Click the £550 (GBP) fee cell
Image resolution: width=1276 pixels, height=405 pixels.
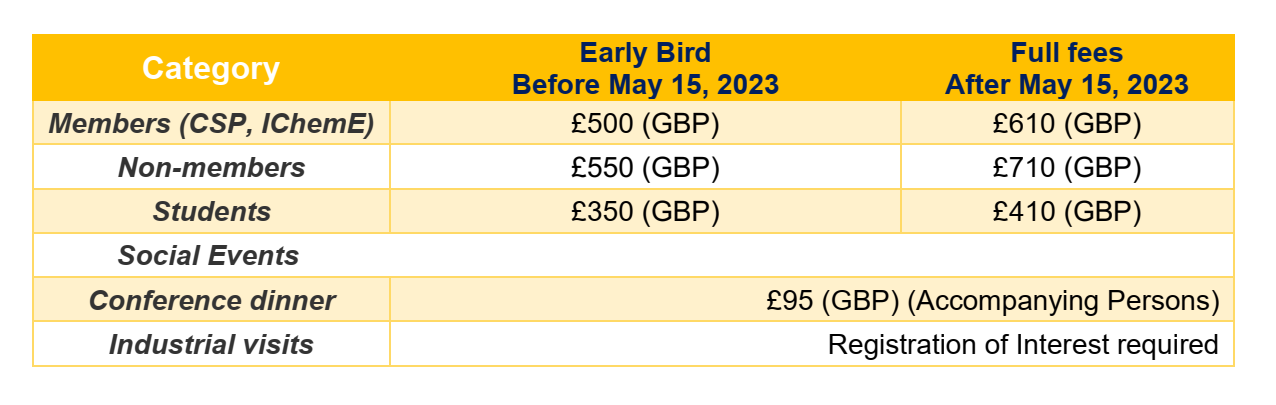645,168
